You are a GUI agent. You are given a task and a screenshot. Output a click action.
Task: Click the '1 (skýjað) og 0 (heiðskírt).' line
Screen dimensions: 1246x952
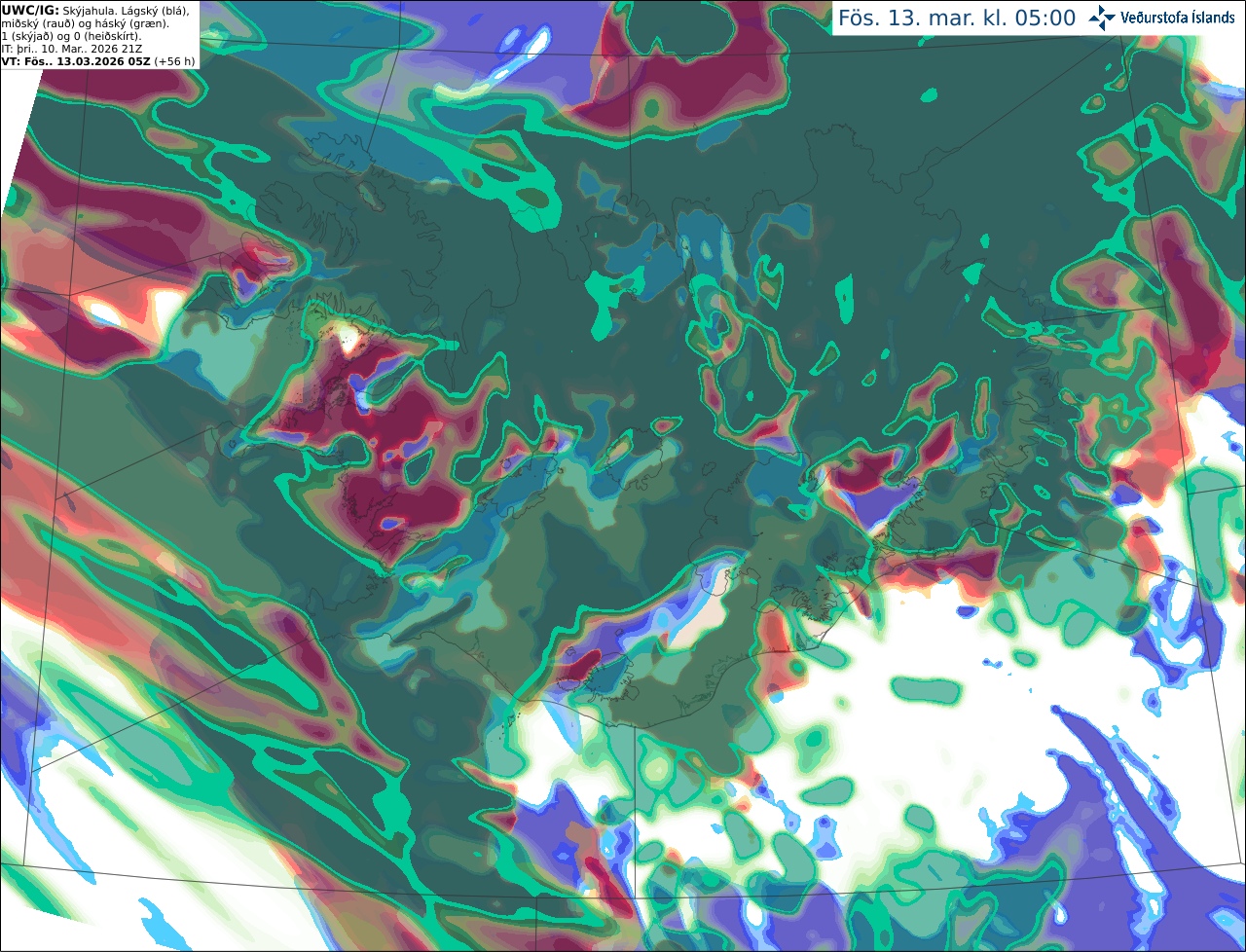point(71,36)
